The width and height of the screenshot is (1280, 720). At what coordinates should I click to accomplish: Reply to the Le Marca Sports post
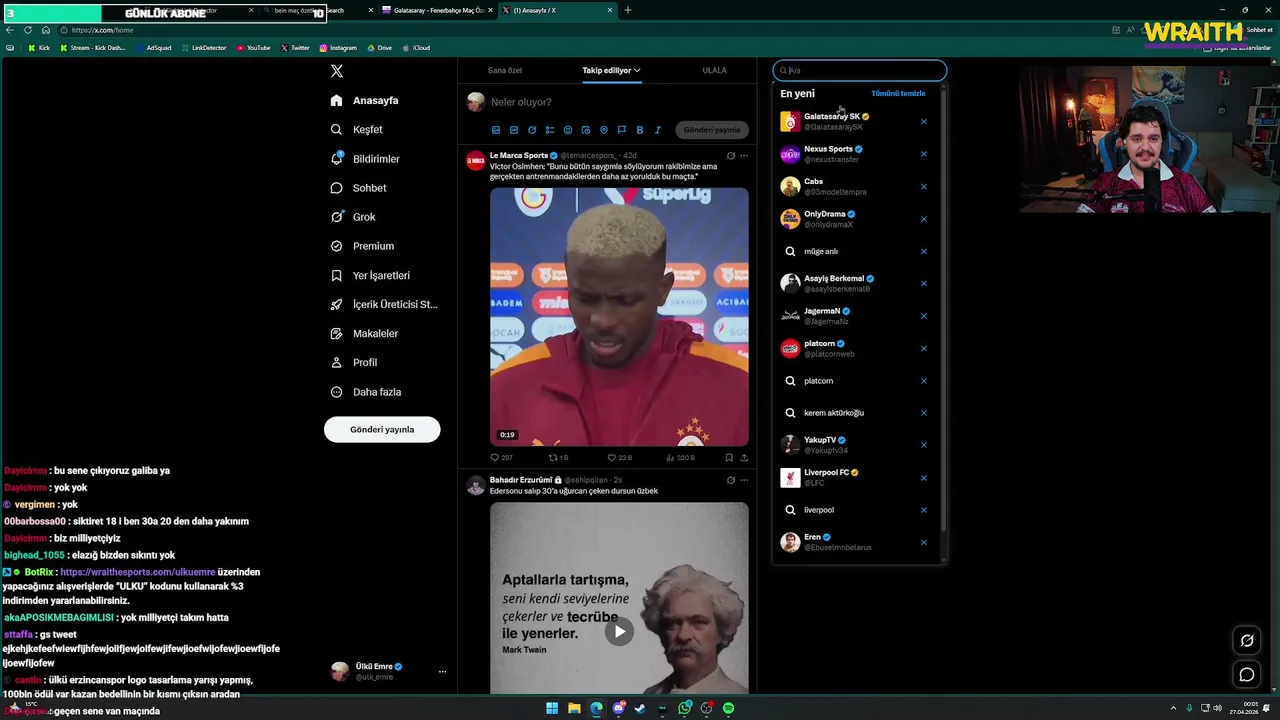tap(501, 458)
